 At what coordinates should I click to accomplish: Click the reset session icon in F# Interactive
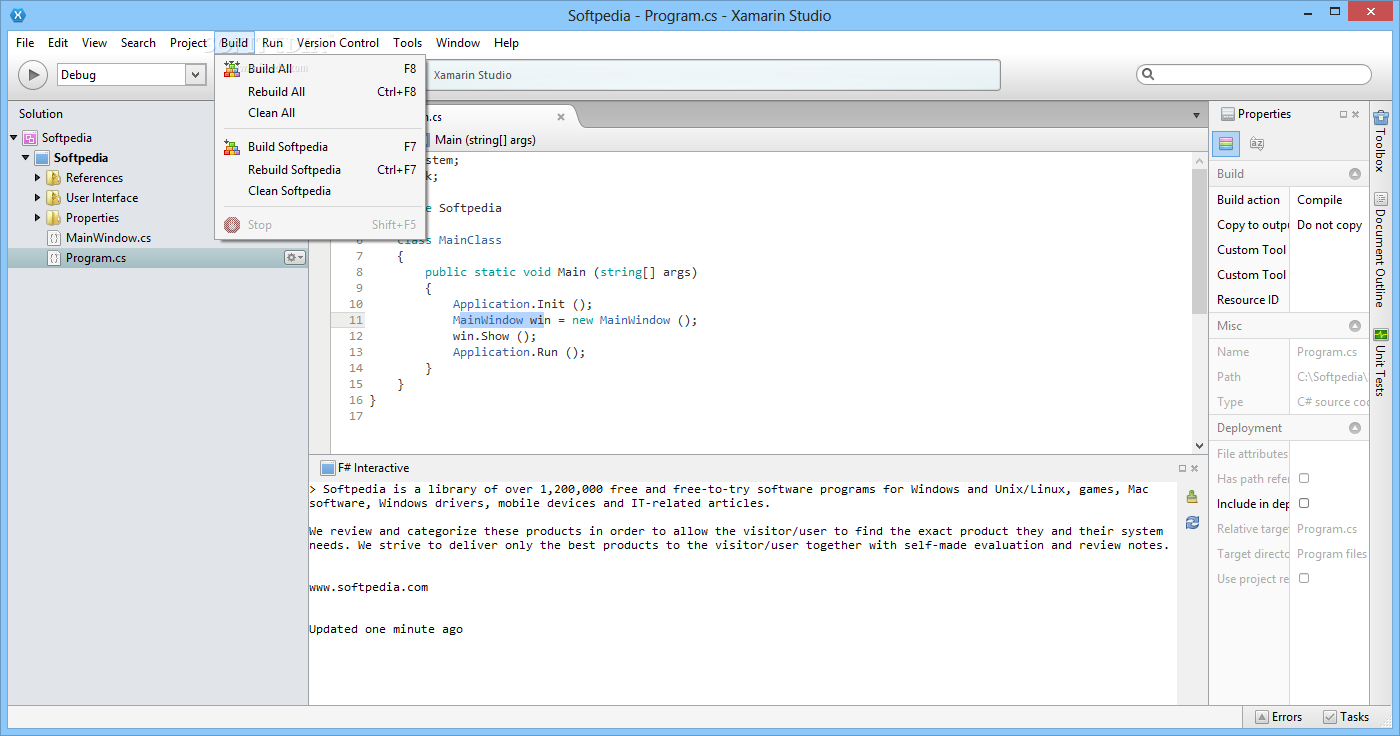[x=1192, y=522]
